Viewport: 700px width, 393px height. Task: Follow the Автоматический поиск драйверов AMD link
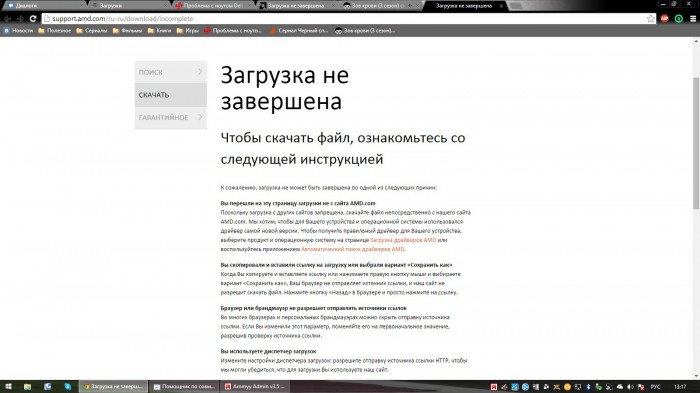(353, 249)
